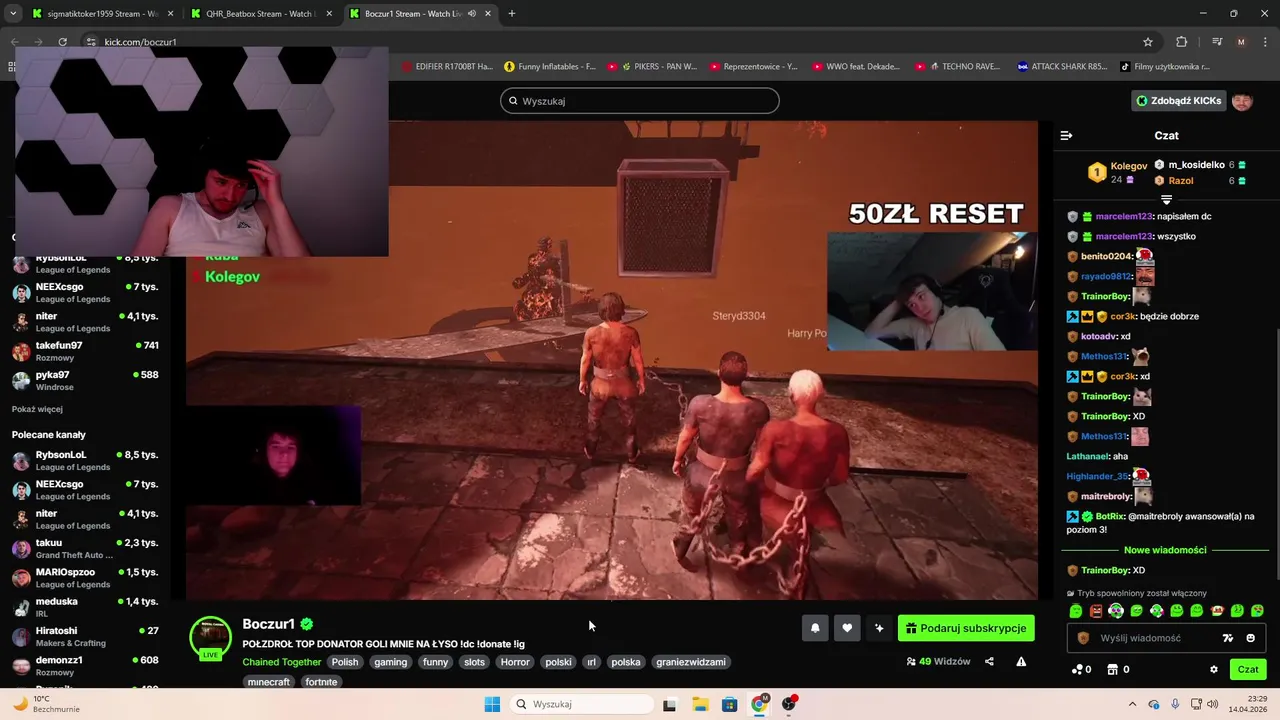Open the Windows Start menu
Viewport: 1280px width, 720px height.
pyautogui.click(x=492, y=704)
